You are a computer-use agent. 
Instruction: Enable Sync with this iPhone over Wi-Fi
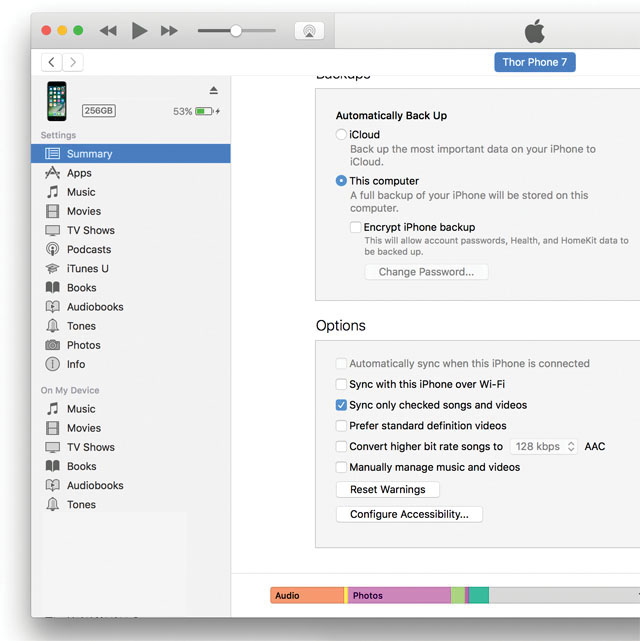[x=341, y=384]
